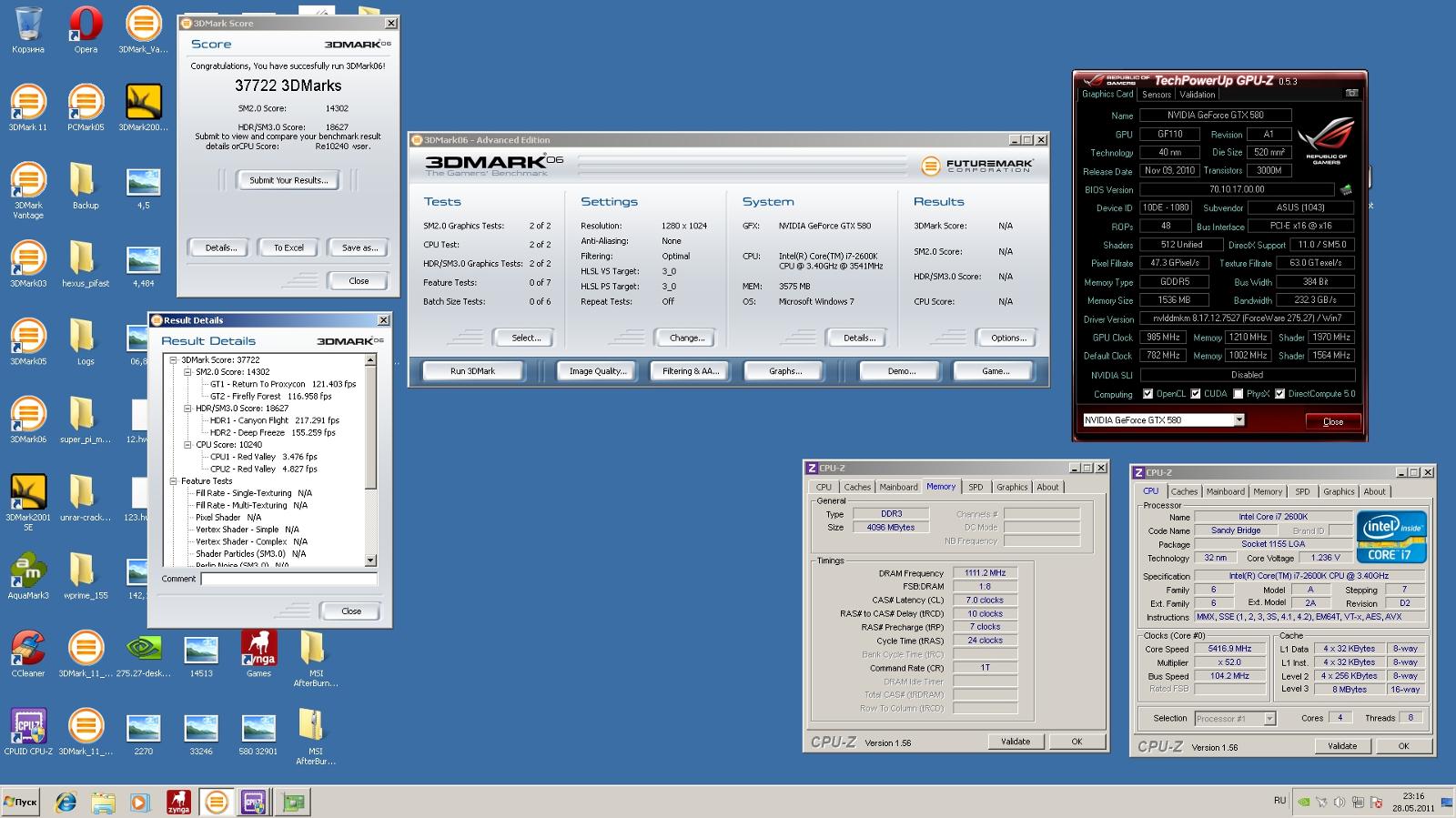The width and height of the screenshot is (1456, 818).
Task: Click the Comment input field
Action: click(x=288, y=579)
